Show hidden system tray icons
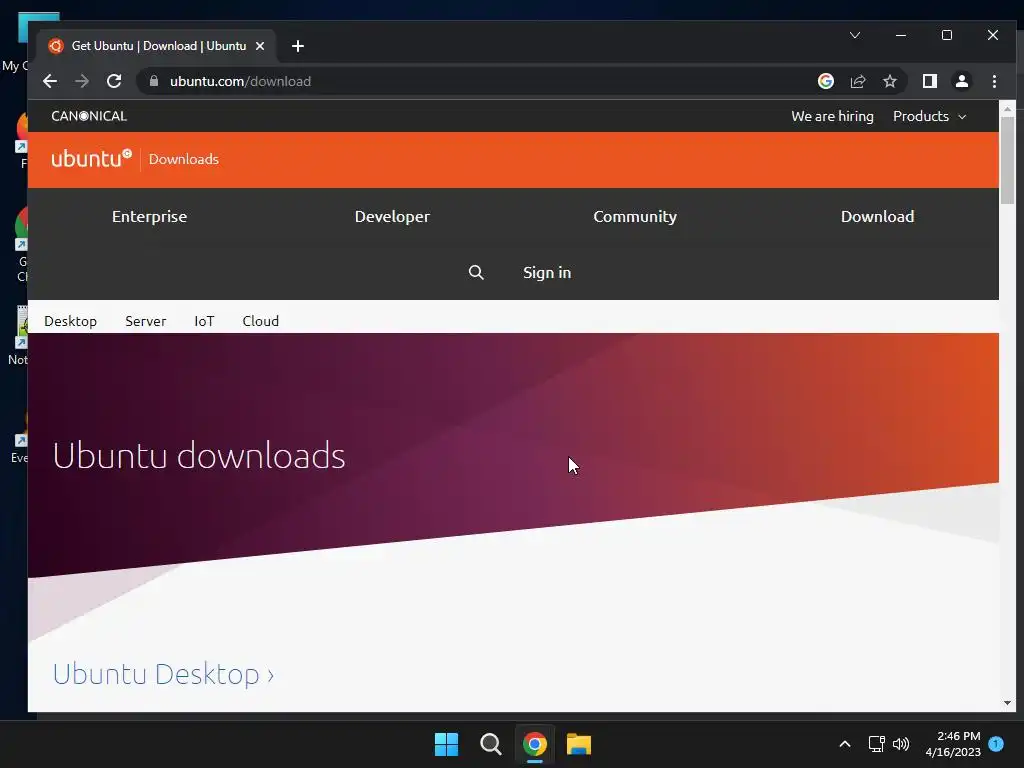The width and height of the screenshot is (1024, 768). pos(844,744)
